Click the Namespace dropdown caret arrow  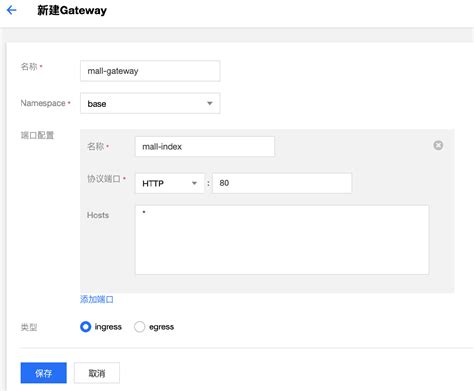(210, 103)
